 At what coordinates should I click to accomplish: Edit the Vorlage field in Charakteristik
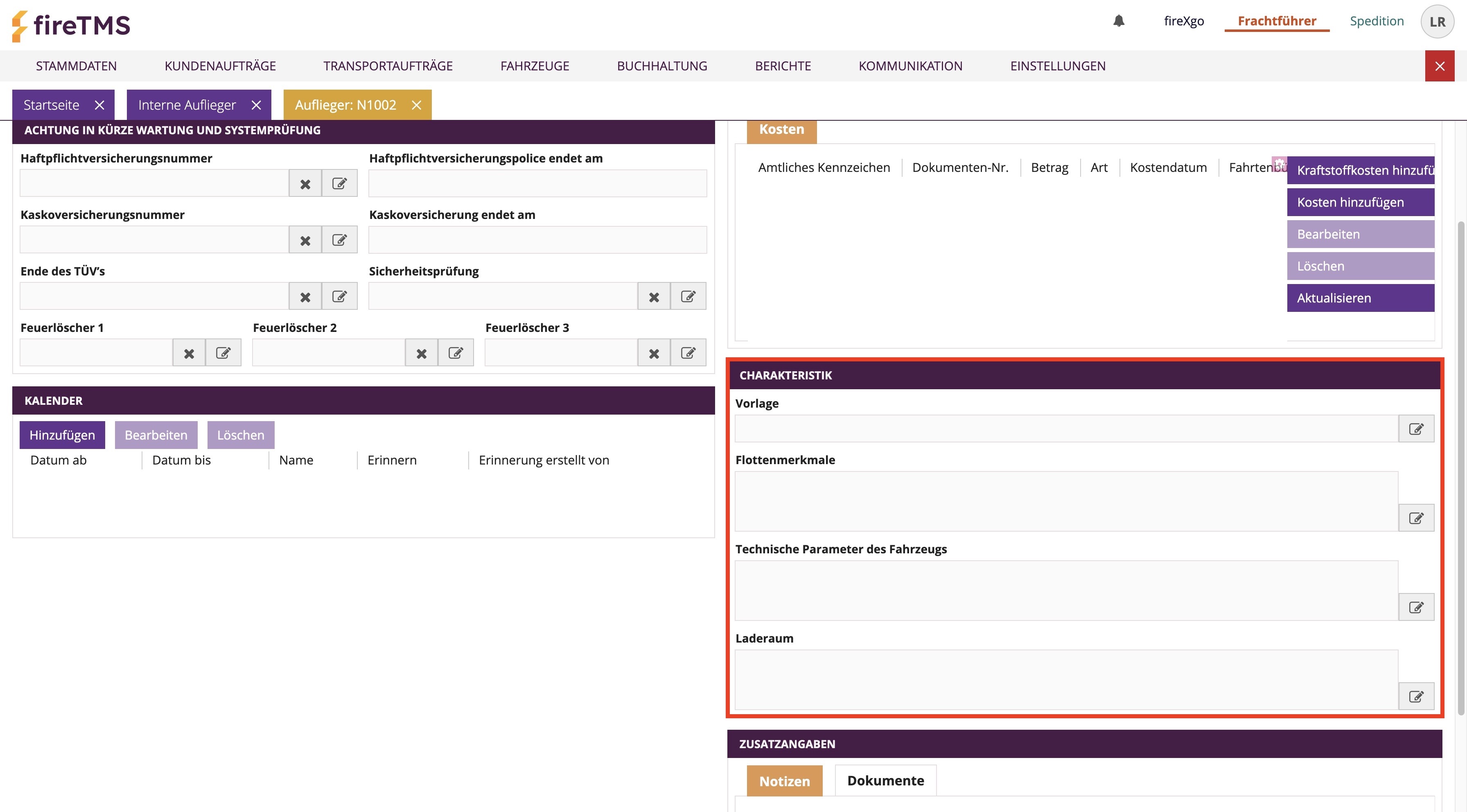pos(1416,429)
